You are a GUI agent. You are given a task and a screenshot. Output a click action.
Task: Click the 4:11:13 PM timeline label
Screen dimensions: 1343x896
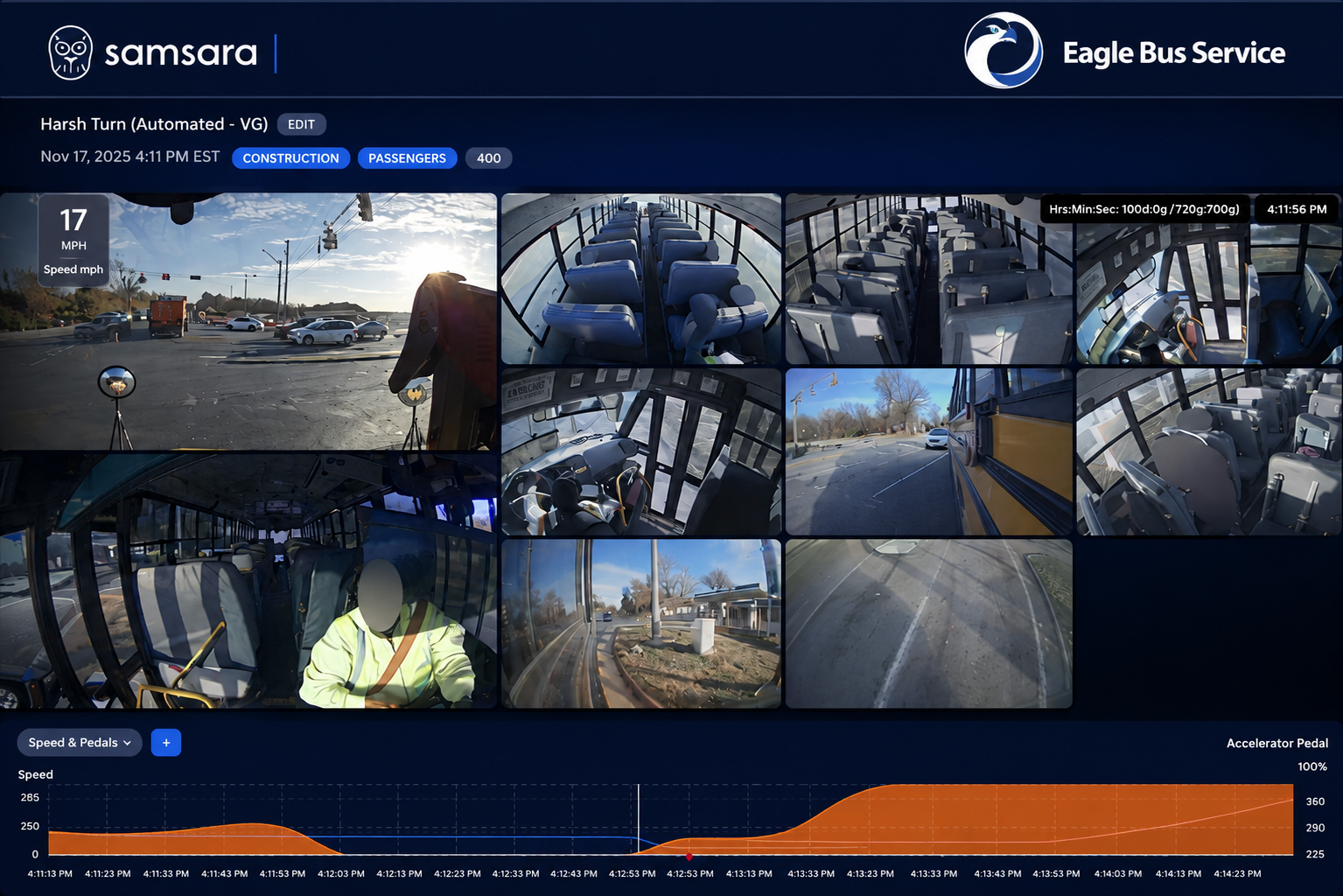click(50, 873)
